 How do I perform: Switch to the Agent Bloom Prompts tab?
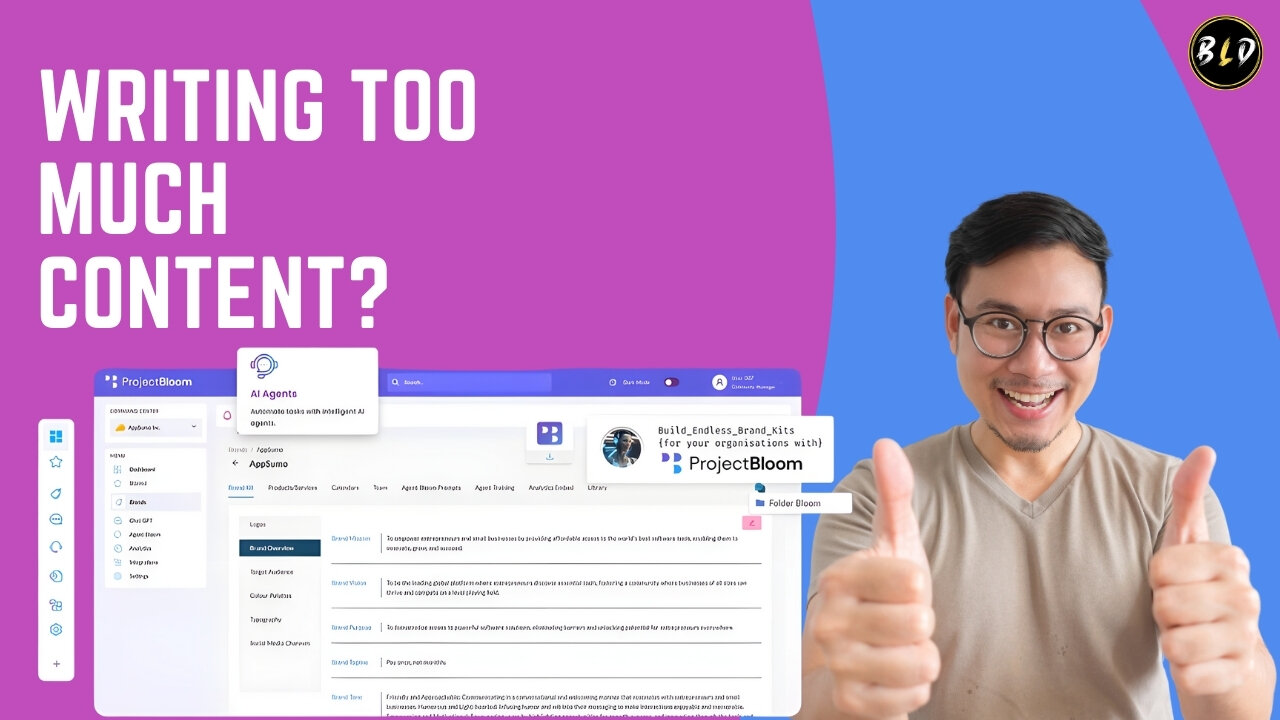click(x=431, y=488)
